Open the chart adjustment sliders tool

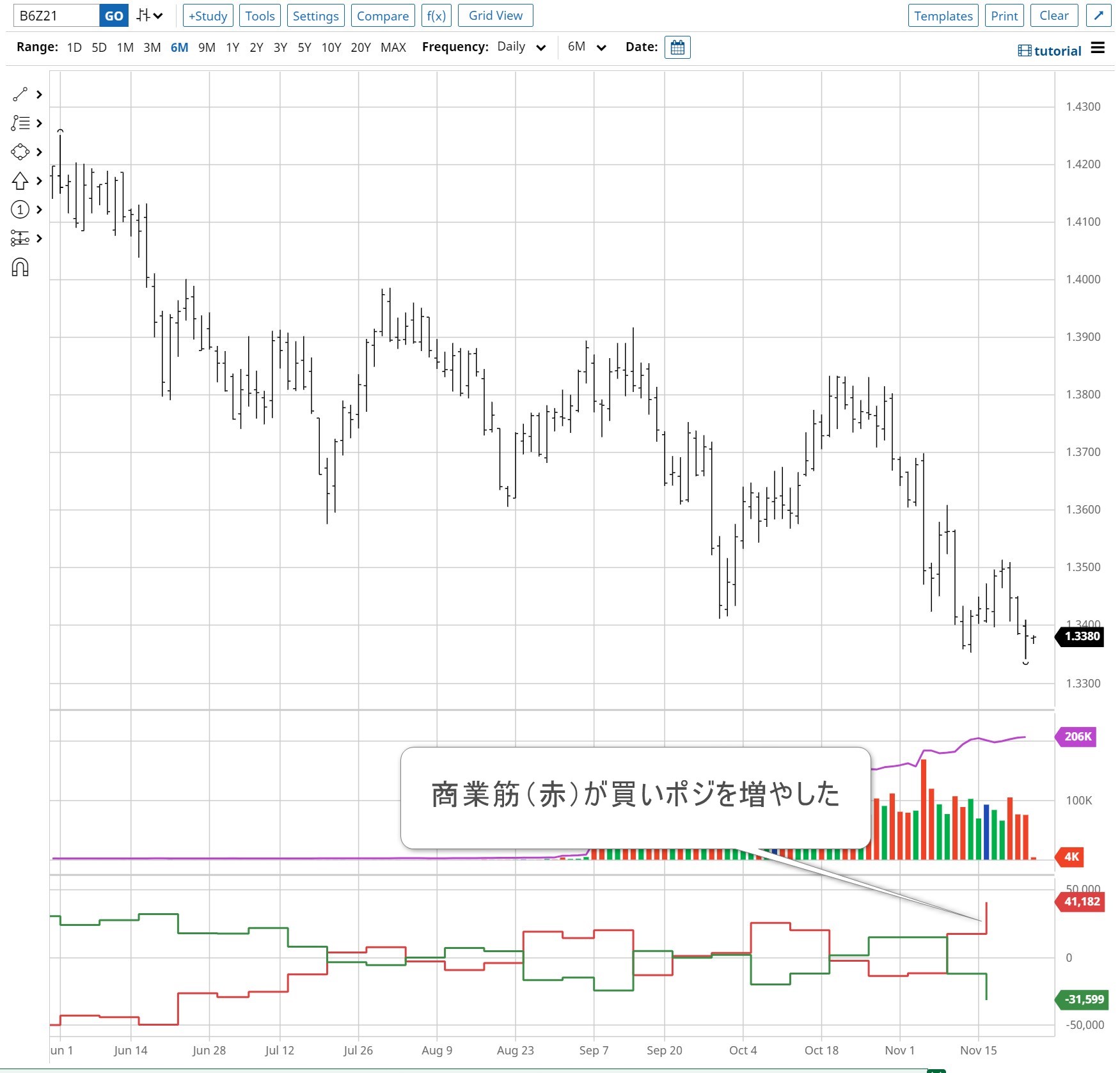pyautogui.click(x=20, y=239)
